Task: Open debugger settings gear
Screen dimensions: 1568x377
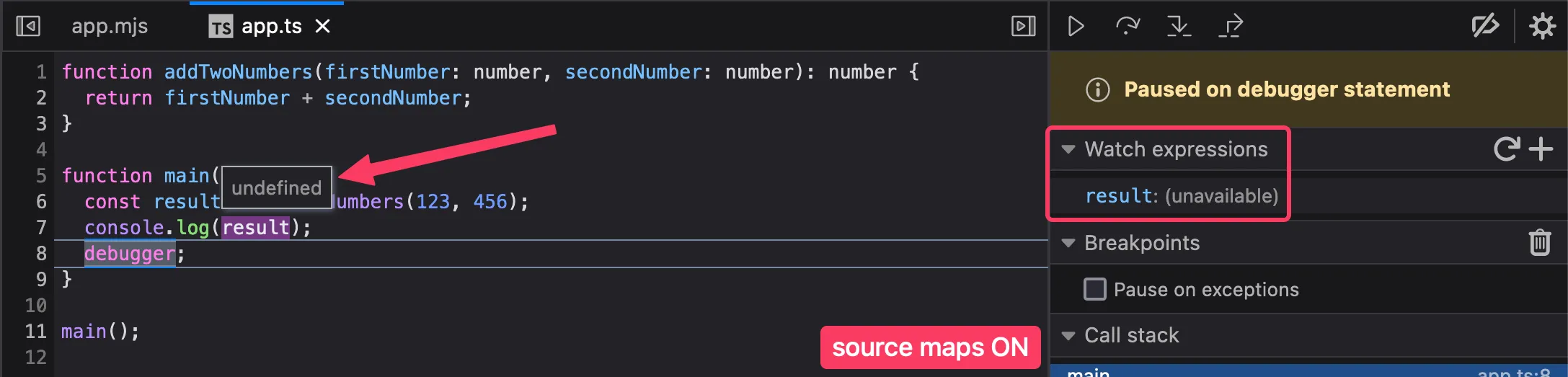Action: (x=1542, y=27)
